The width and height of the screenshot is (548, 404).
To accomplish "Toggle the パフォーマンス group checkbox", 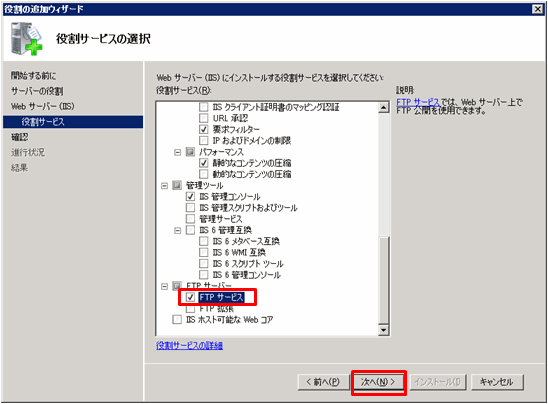I will (190, 152).
